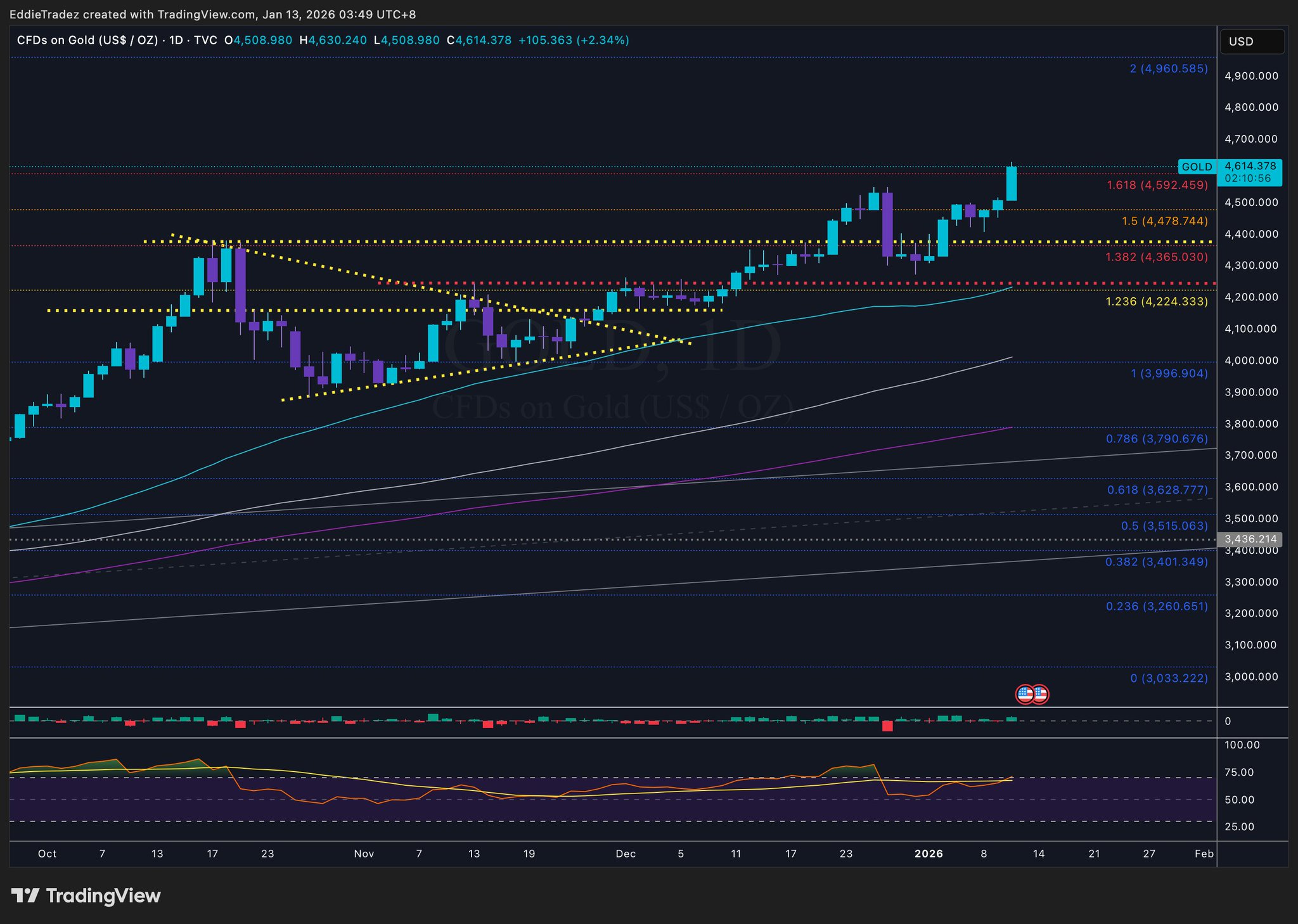The height and width of the screenshot is (924, 1298).
Task: Click the Dec marker on the time axis
Action: (x=626, y=854)
